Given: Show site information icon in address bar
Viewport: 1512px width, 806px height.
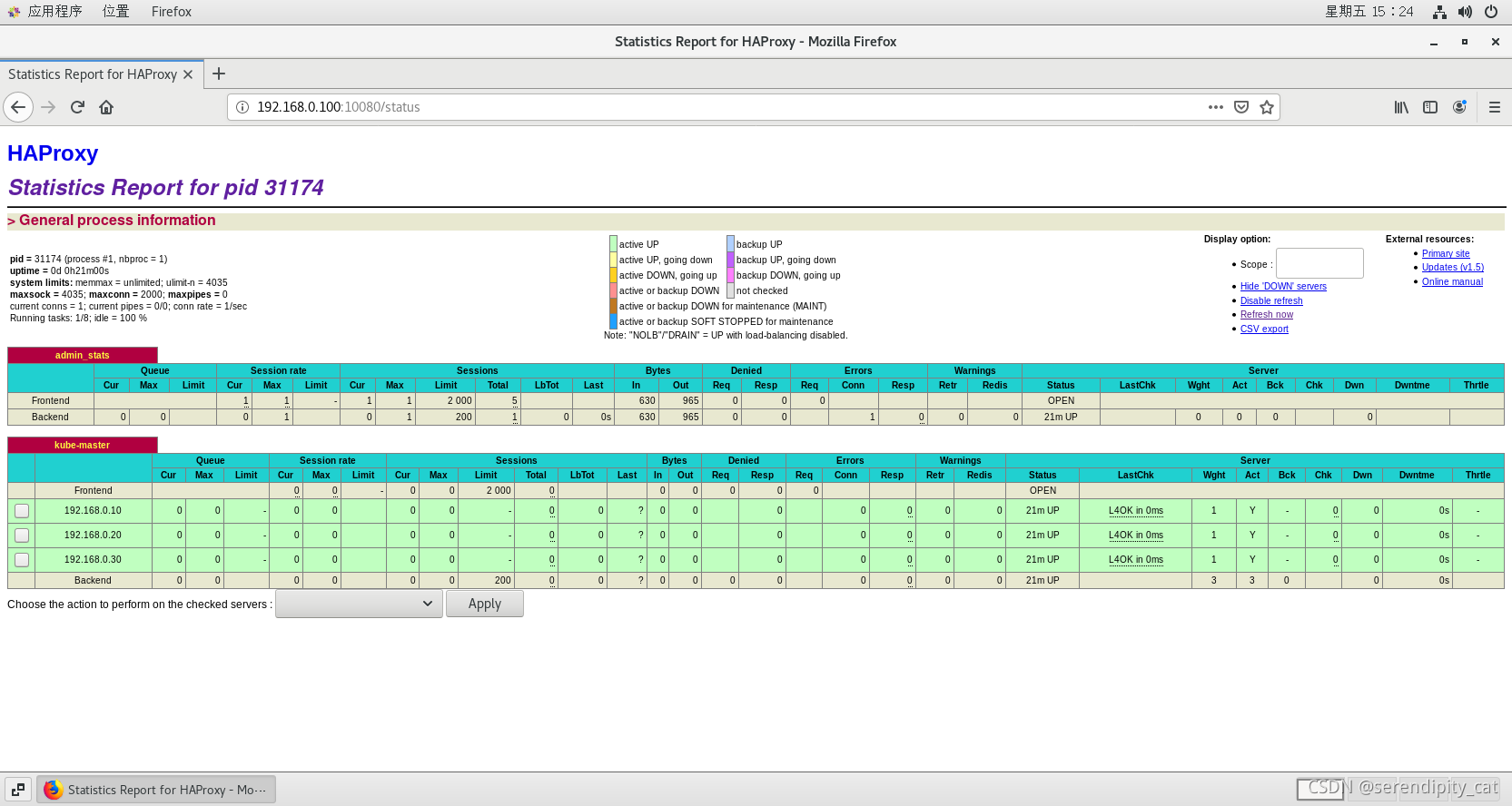Looking at the screenshot, I should pyautogui.click(x=242, y=107).
